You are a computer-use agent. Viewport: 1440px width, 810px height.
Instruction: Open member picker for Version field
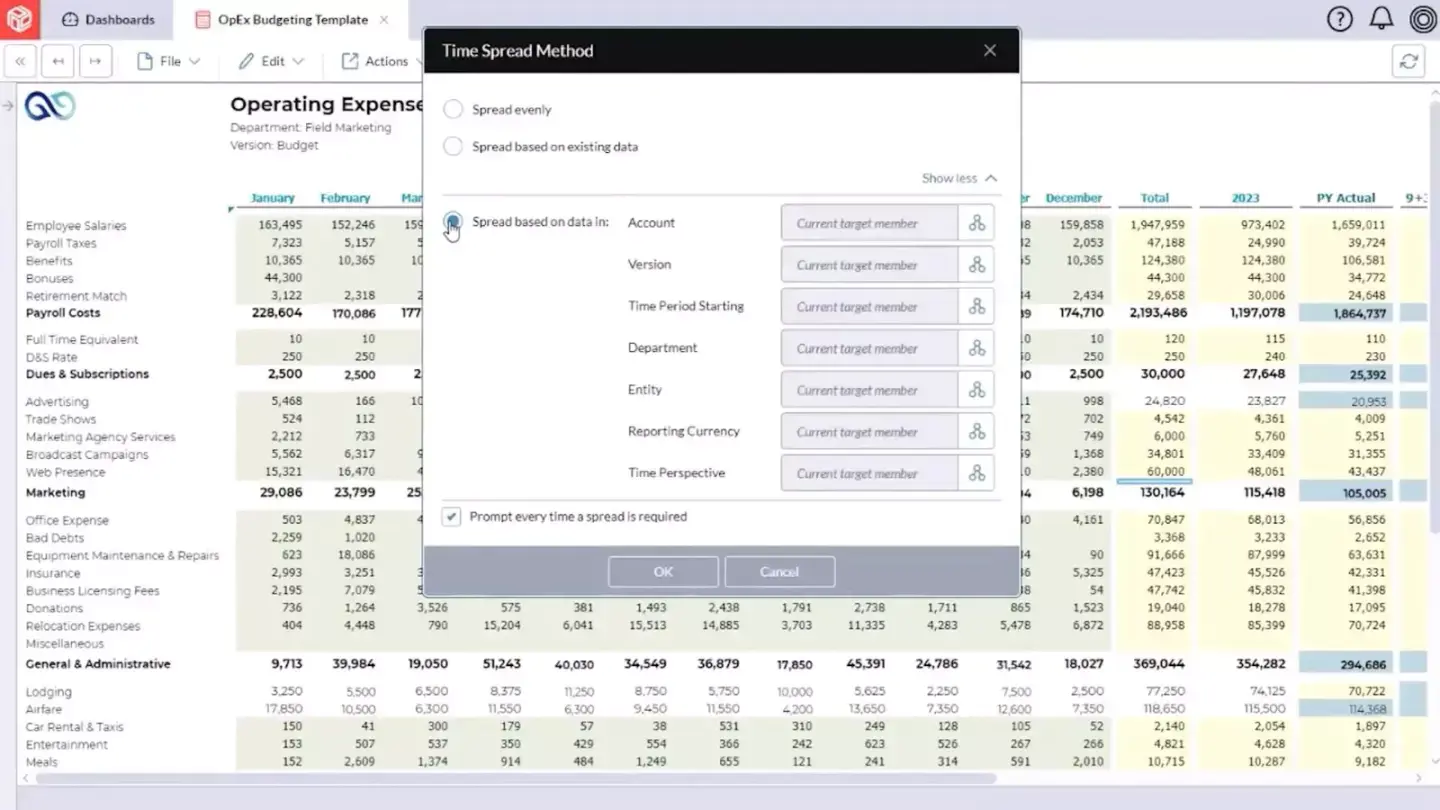pos(976,265)
